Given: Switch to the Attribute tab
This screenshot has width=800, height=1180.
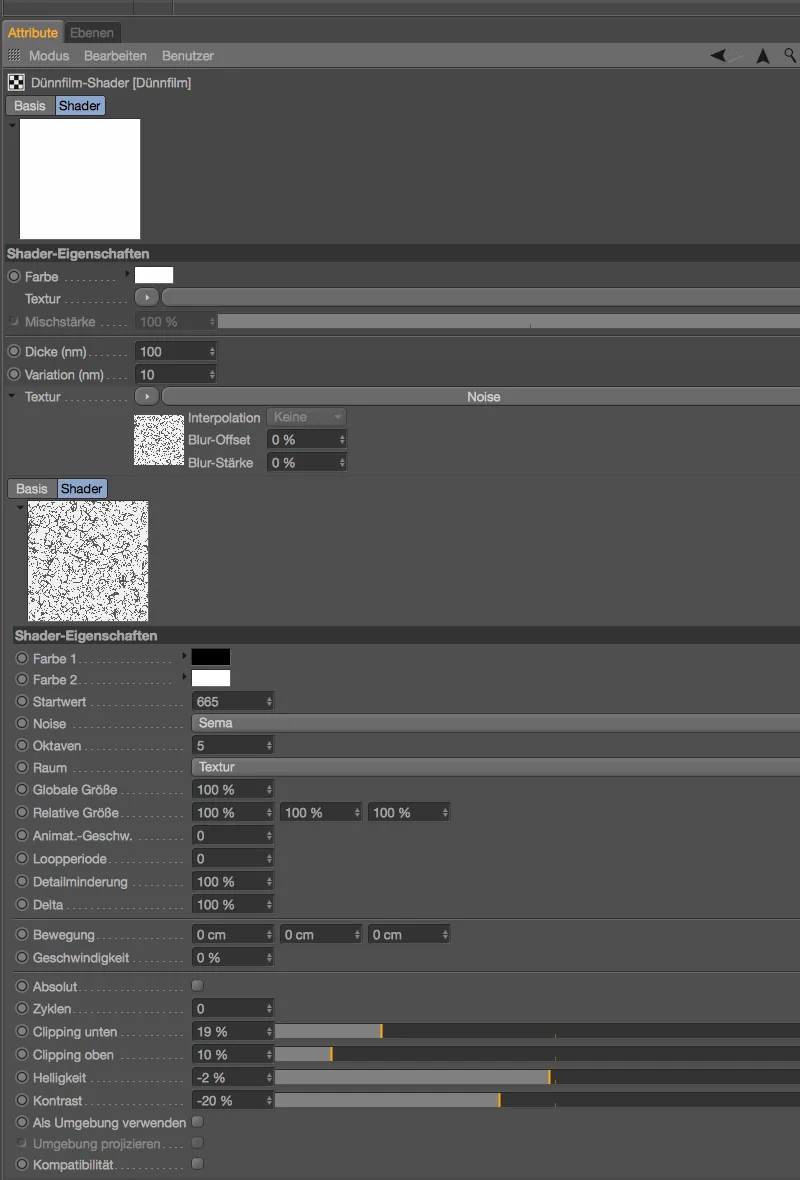Looking at the screenshot, I should pyautogui.click(x=33, y=33).
